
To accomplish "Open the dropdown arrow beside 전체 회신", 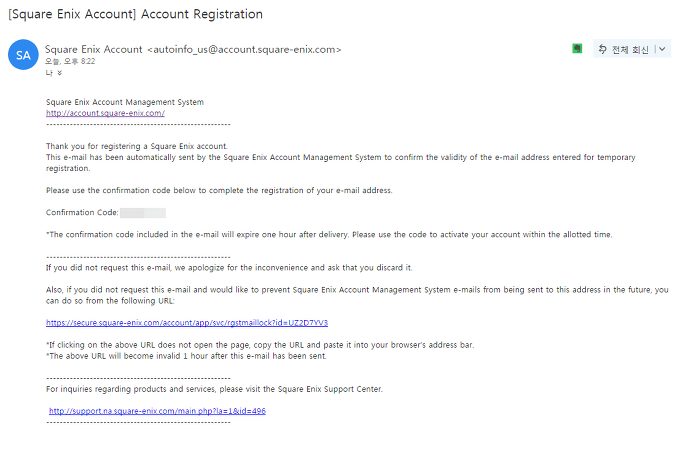I will 662,49.
